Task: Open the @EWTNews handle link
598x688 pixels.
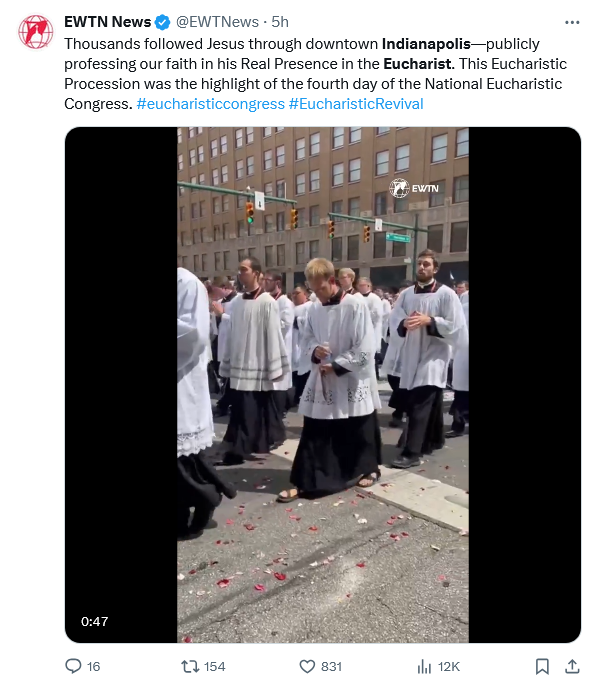Action: coord(217,22)
